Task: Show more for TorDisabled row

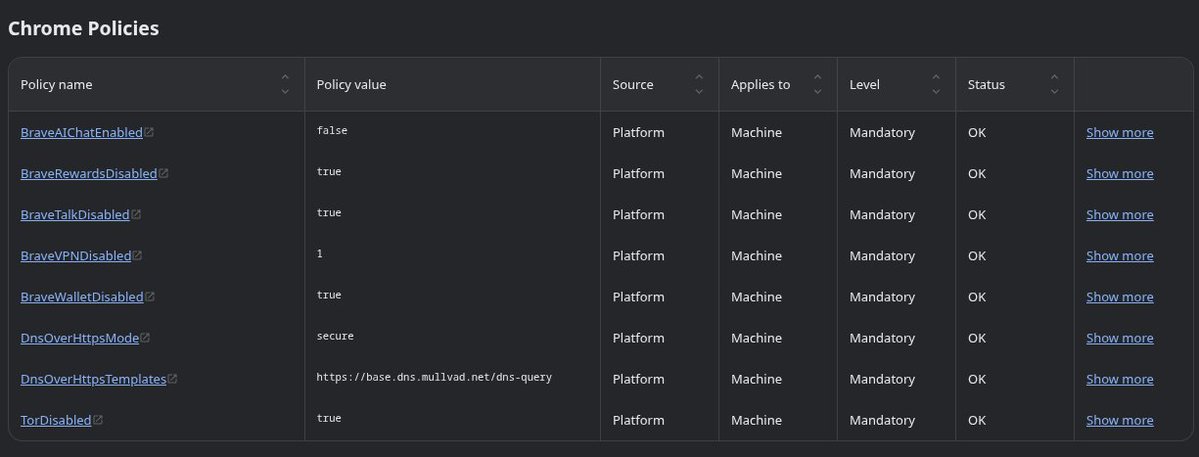Action: [x=1119, y=420]
